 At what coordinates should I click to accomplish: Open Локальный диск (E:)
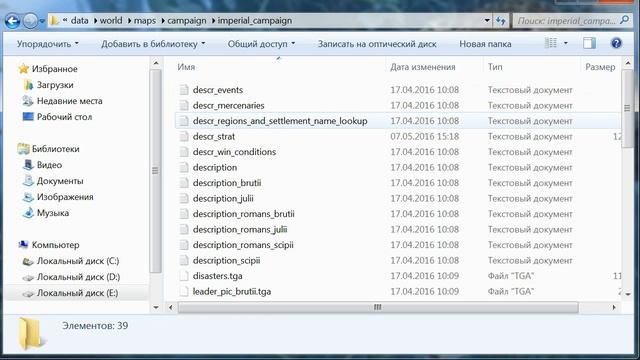[78, 293]
